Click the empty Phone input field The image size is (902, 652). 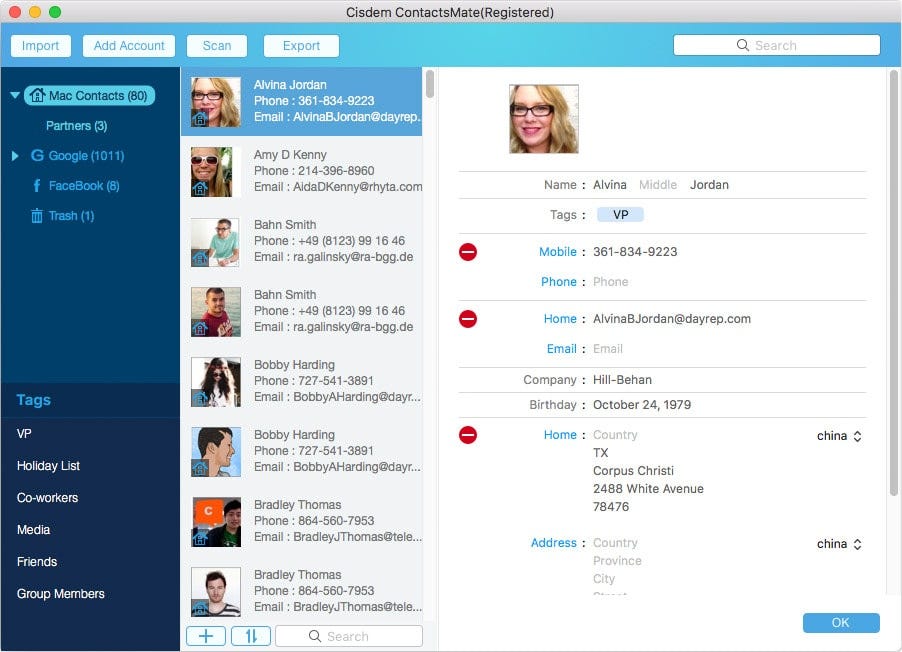point(610,281)
